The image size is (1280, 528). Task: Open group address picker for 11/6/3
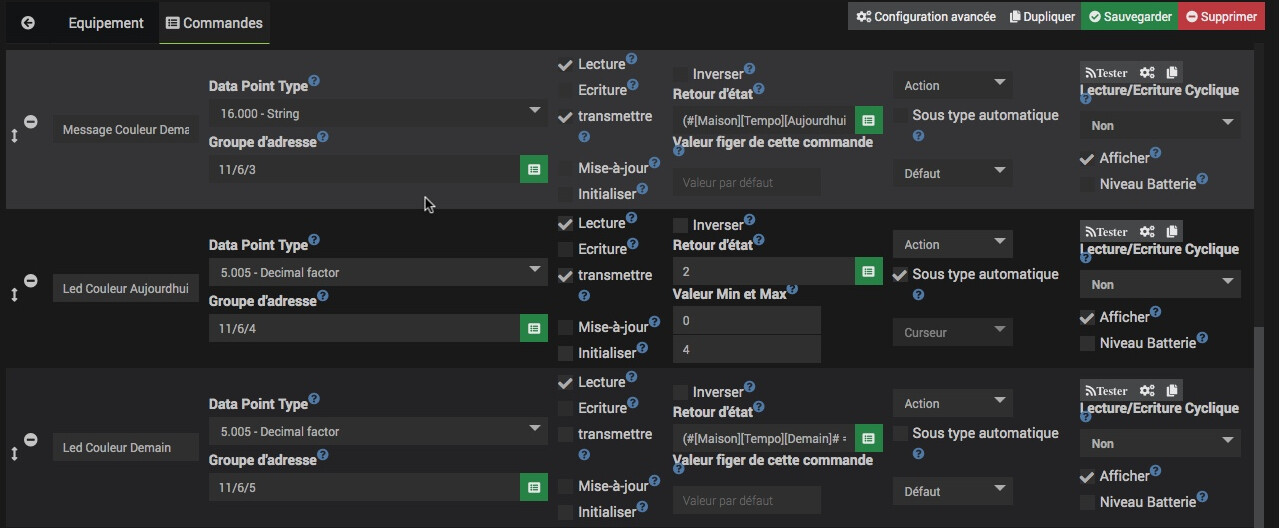534,170
